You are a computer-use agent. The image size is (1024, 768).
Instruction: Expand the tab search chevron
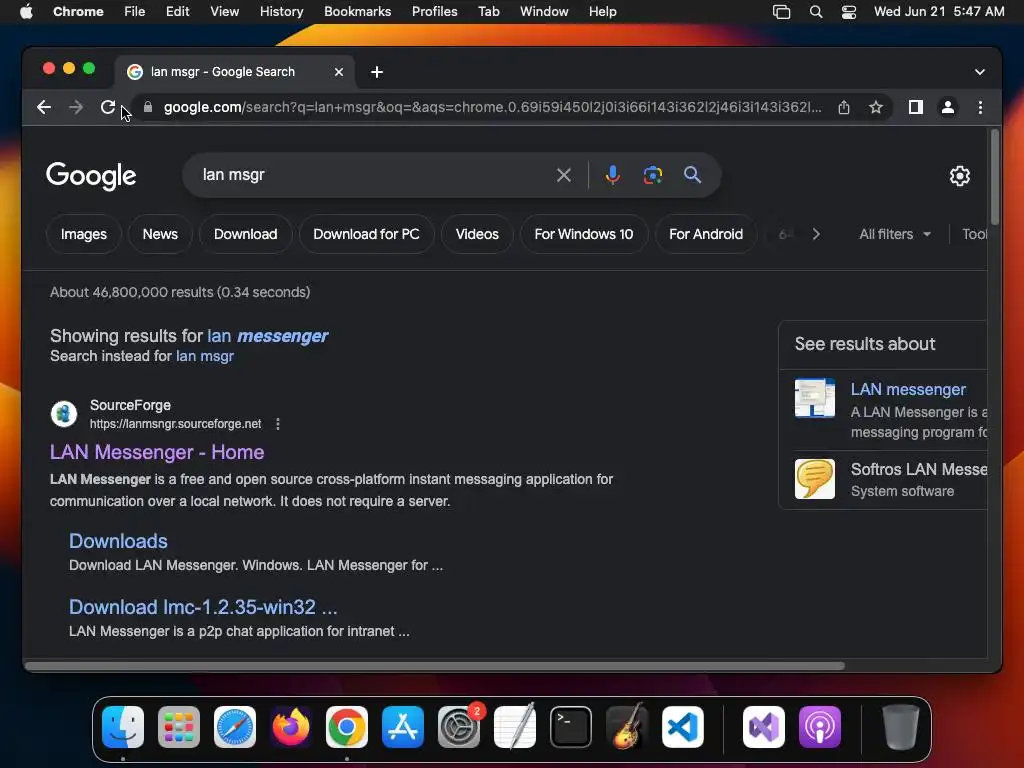[x=979, y=72]
